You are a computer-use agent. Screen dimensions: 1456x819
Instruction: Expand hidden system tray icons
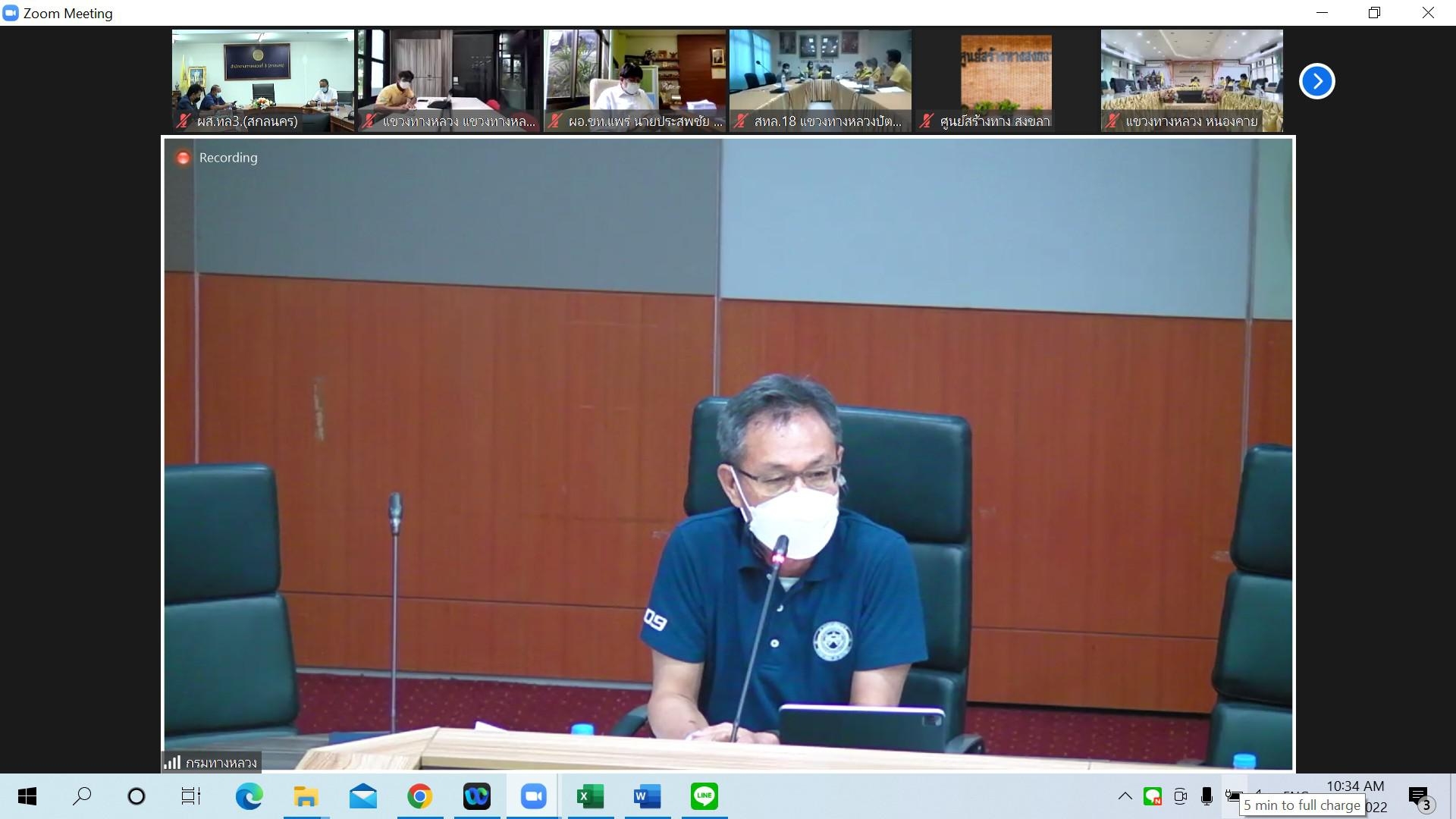[x=1125, y=796]
